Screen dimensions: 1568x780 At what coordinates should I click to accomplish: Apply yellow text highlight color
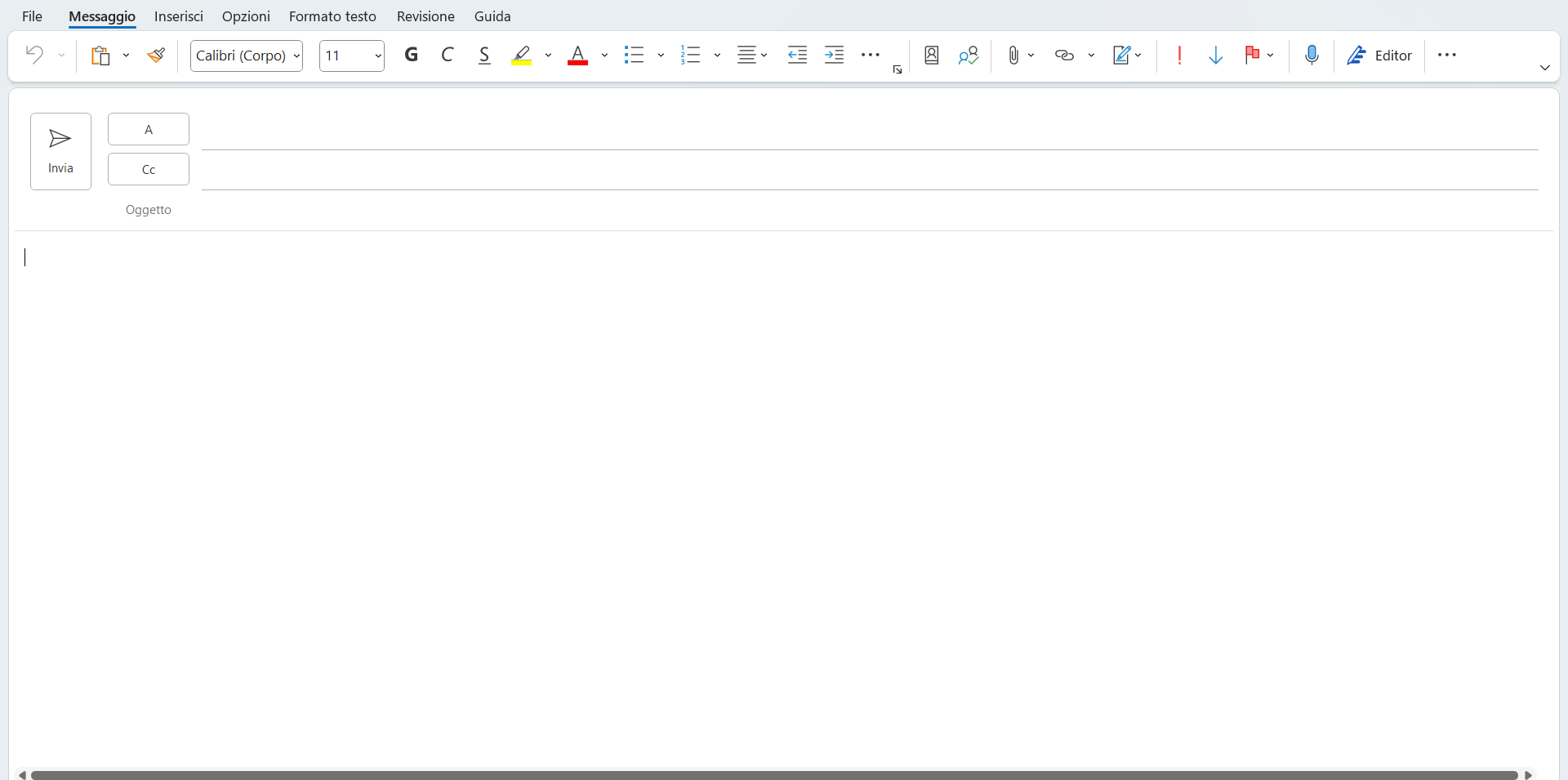click(x=522, y=55)
